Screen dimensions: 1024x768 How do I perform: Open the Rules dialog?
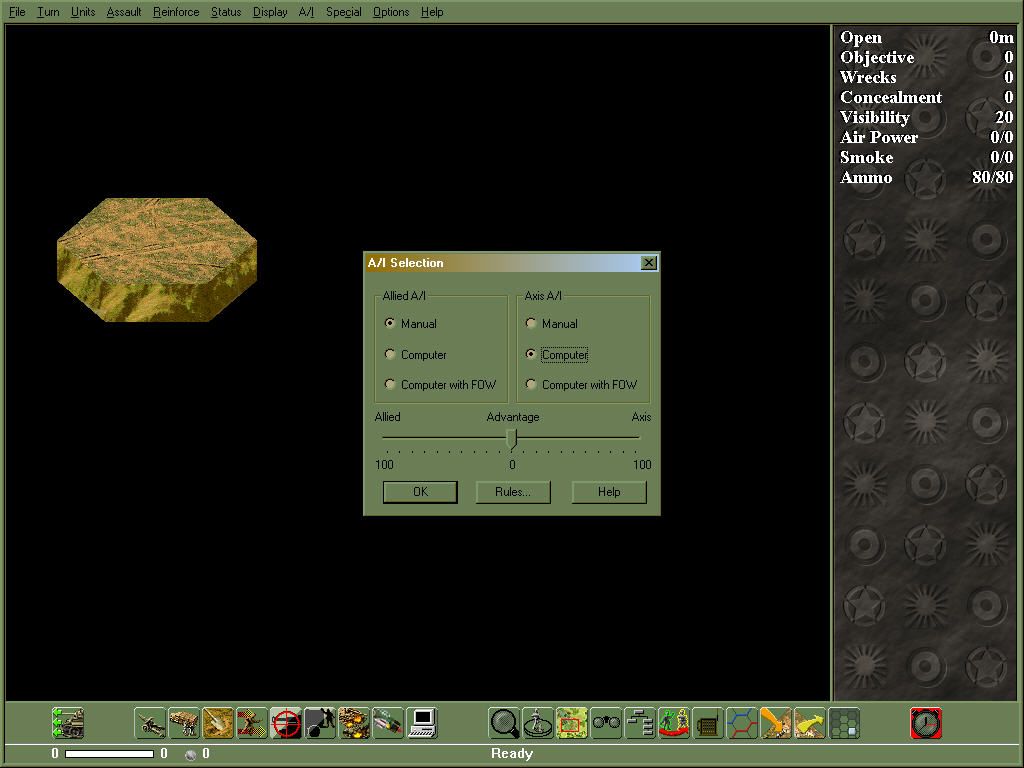click(512, 491)
